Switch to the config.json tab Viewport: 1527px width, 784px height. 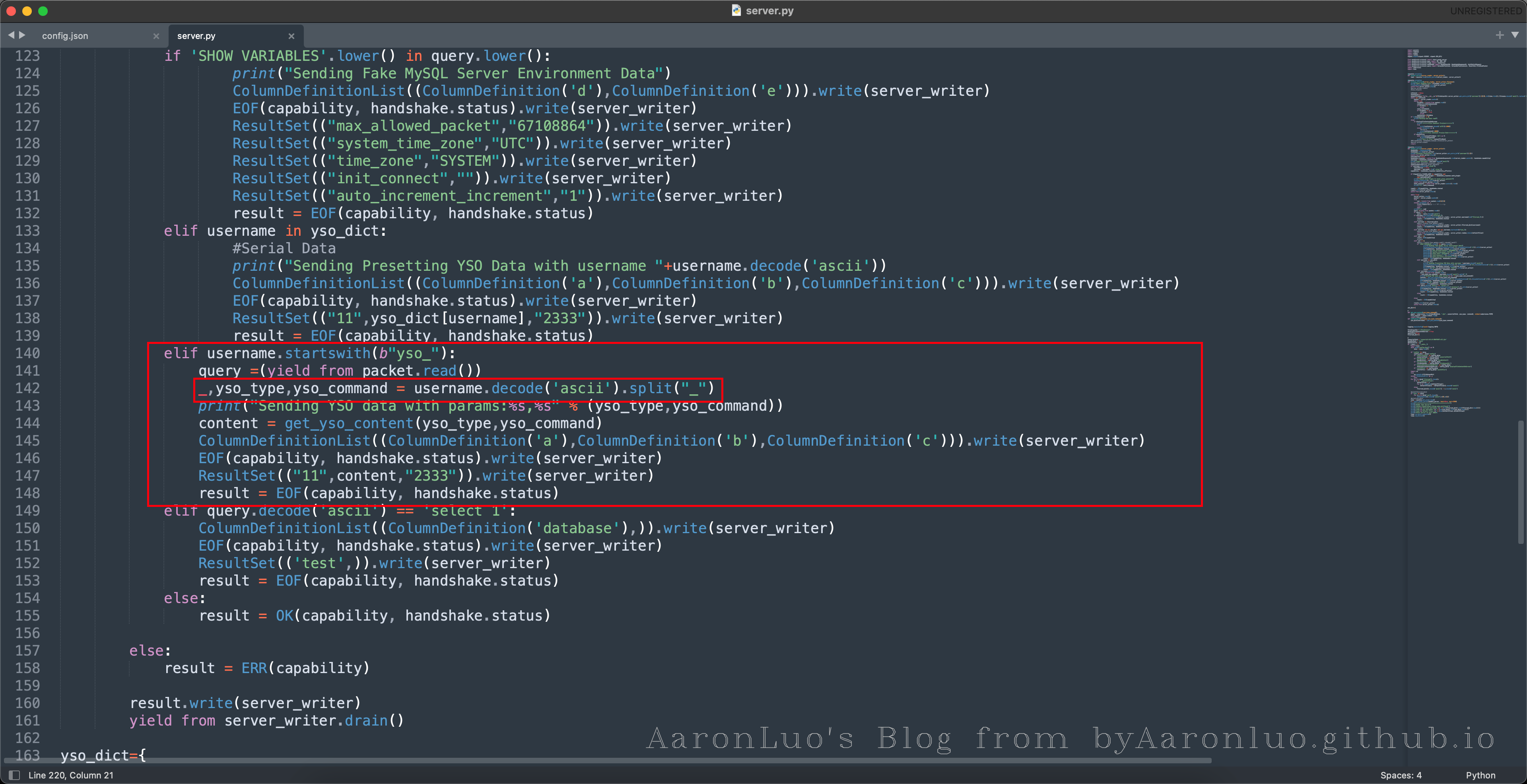point(65,36)
